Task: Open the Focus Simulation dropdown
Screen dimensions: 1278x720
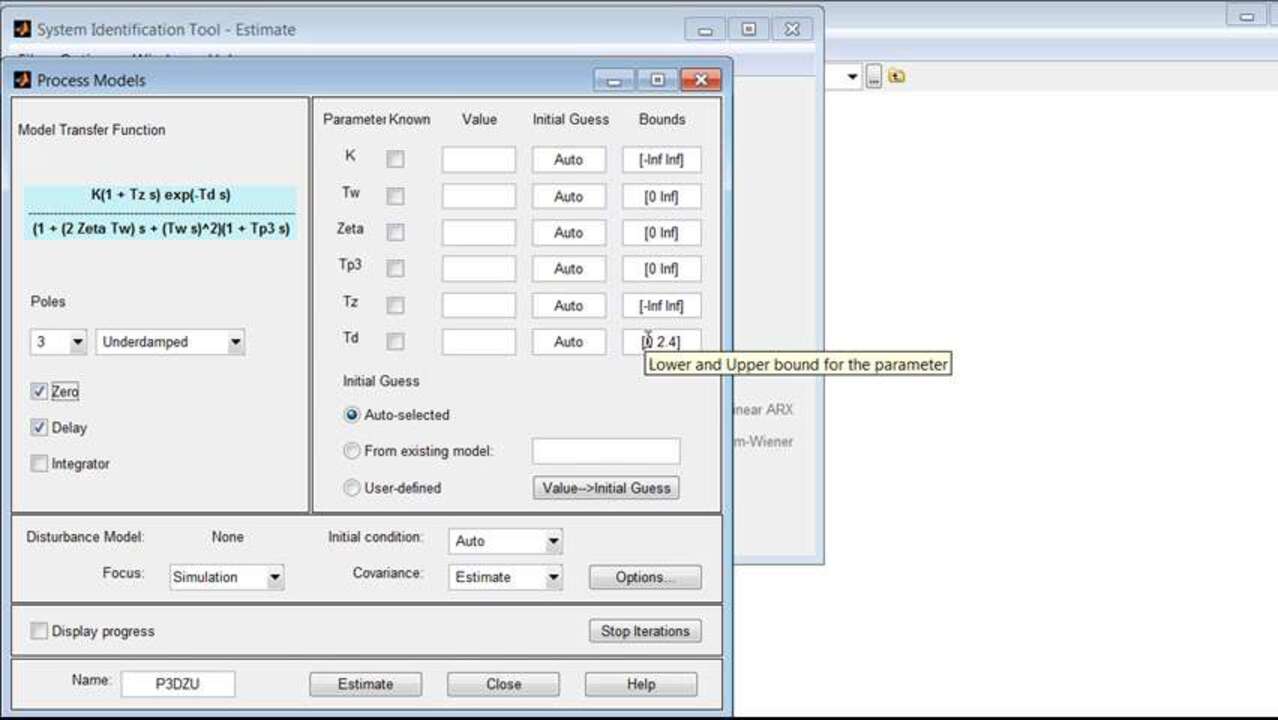Action: [x=275, y=577]
